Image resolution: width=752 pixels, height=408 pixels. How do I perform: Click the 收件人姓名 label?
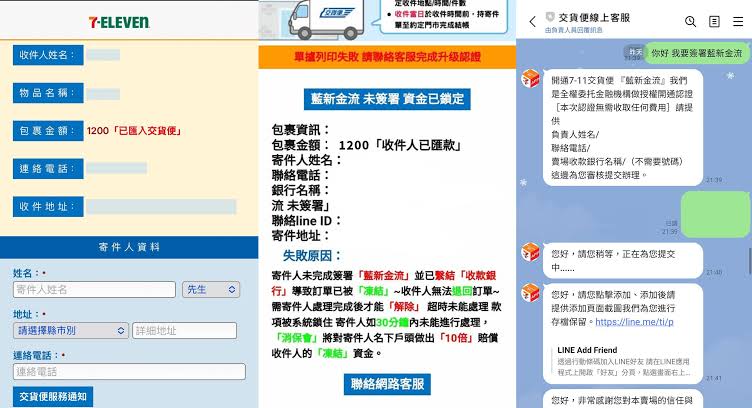(48, 55)
